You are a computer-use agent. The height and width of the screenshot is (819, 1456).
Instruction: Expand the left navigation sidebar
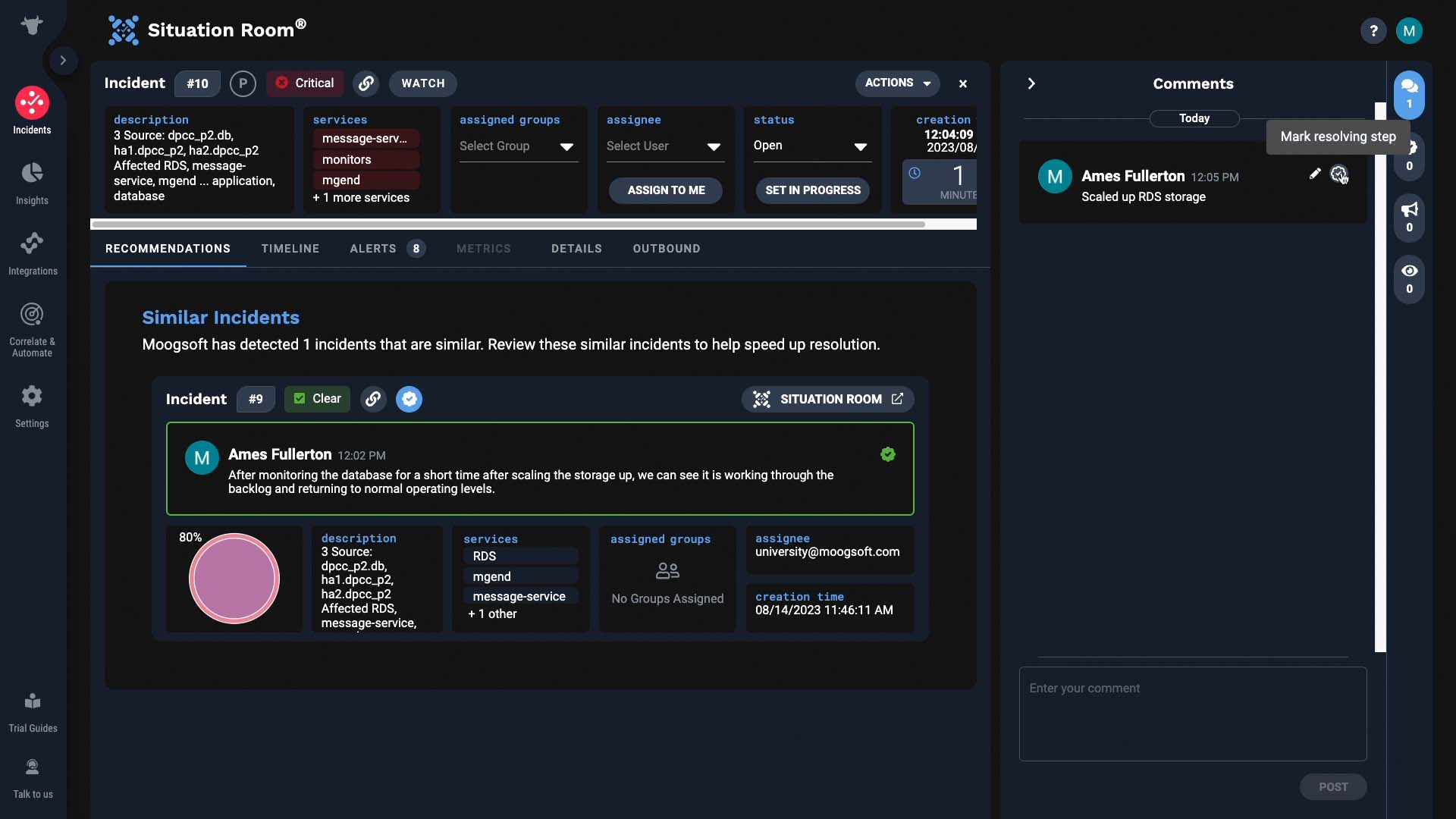63,60
